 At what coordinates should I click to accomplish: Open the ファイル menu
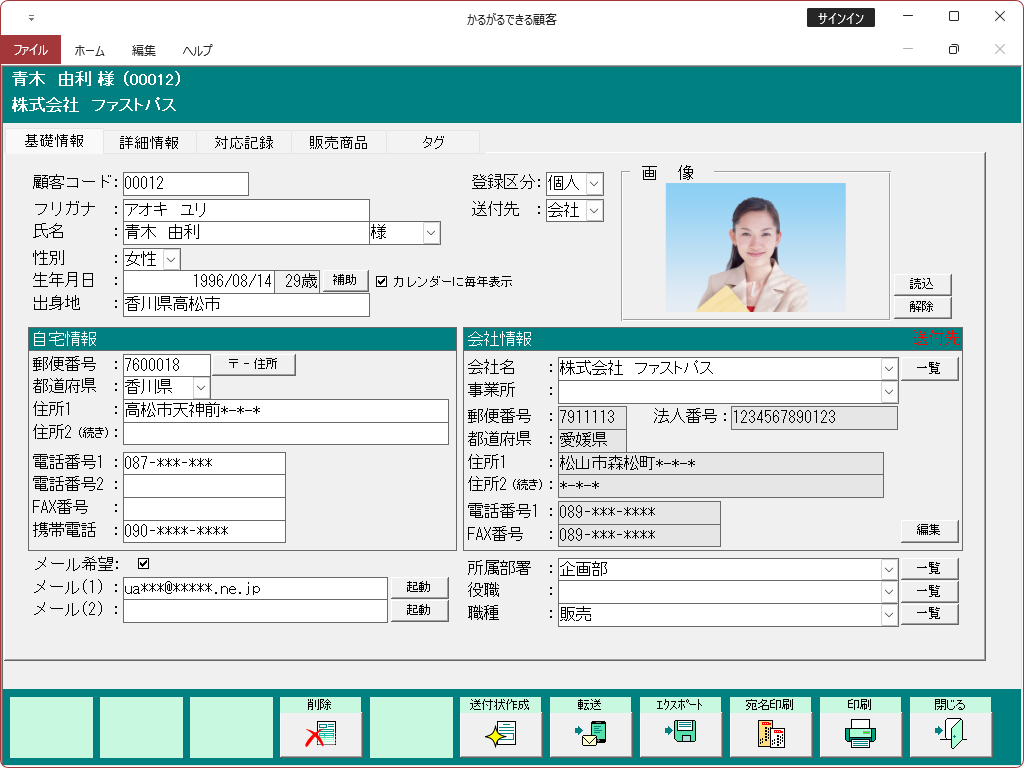click(x=31, y=50)
